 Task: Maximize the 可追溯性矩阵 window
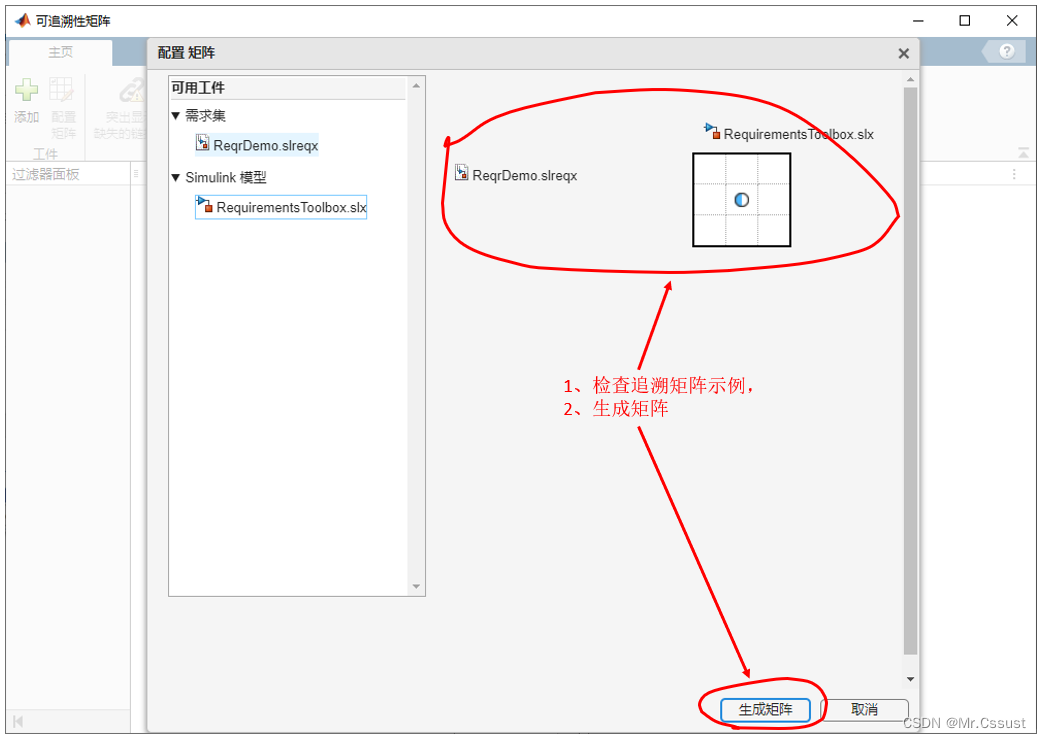tap(965, 21)
